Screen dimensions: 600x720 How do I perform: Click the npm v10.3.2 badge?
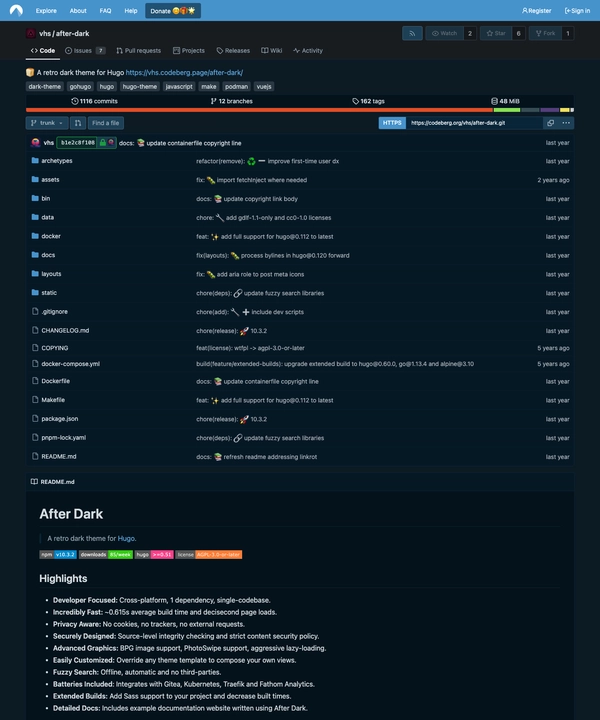[58, 555]
